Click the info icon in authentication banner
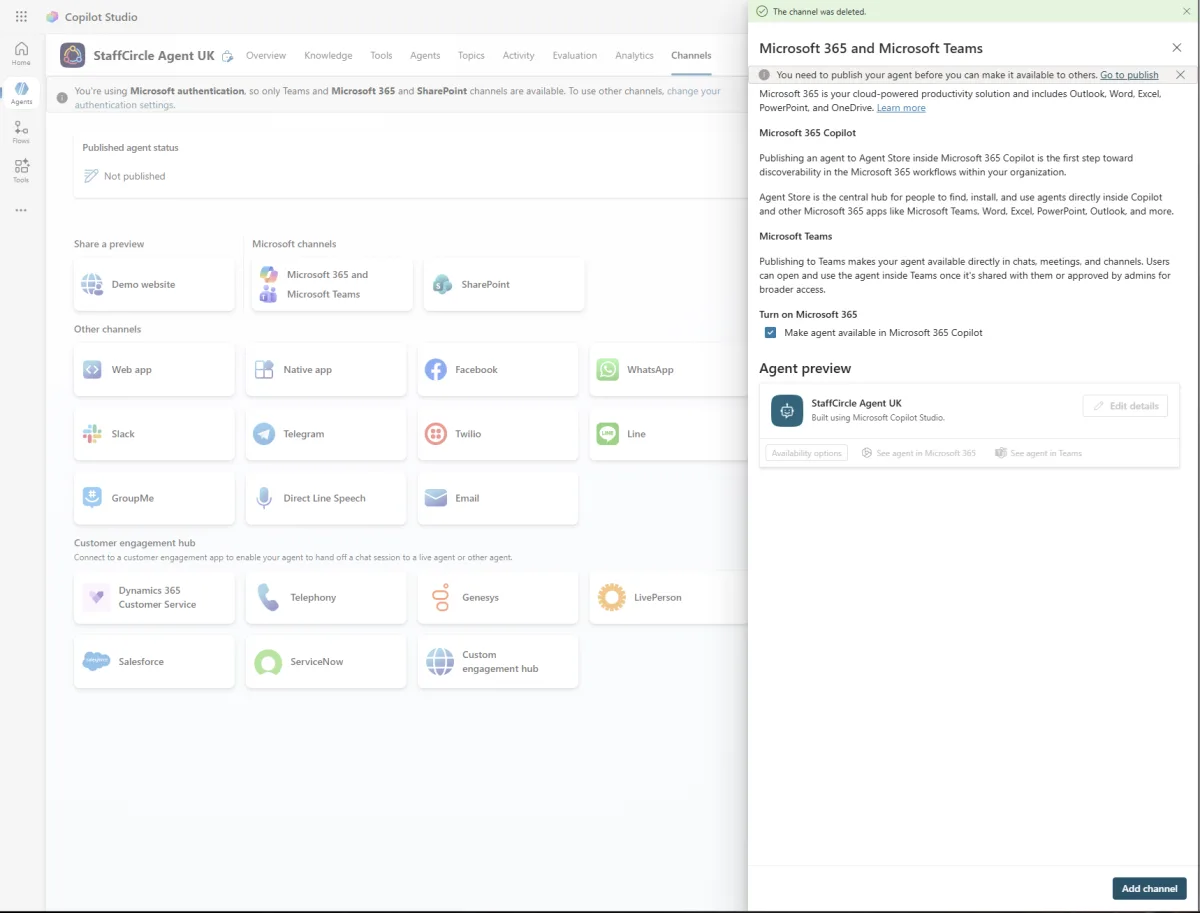 coord(63,98)
